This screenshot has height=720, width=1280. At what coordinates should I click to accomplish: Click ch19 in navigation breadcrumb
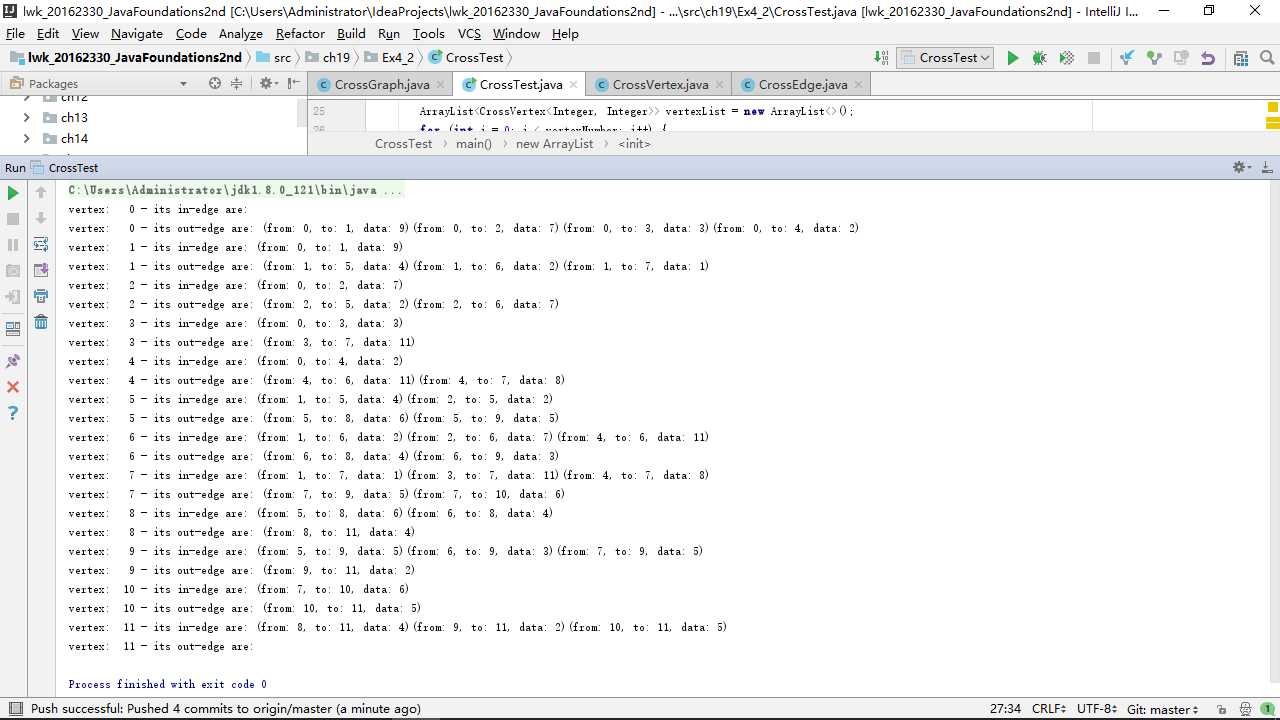tap(328, 58)
